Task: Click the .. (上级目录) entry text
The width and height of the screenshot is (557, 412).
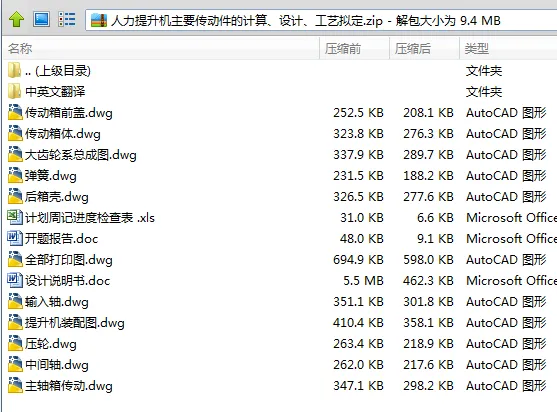Action: 58,71
